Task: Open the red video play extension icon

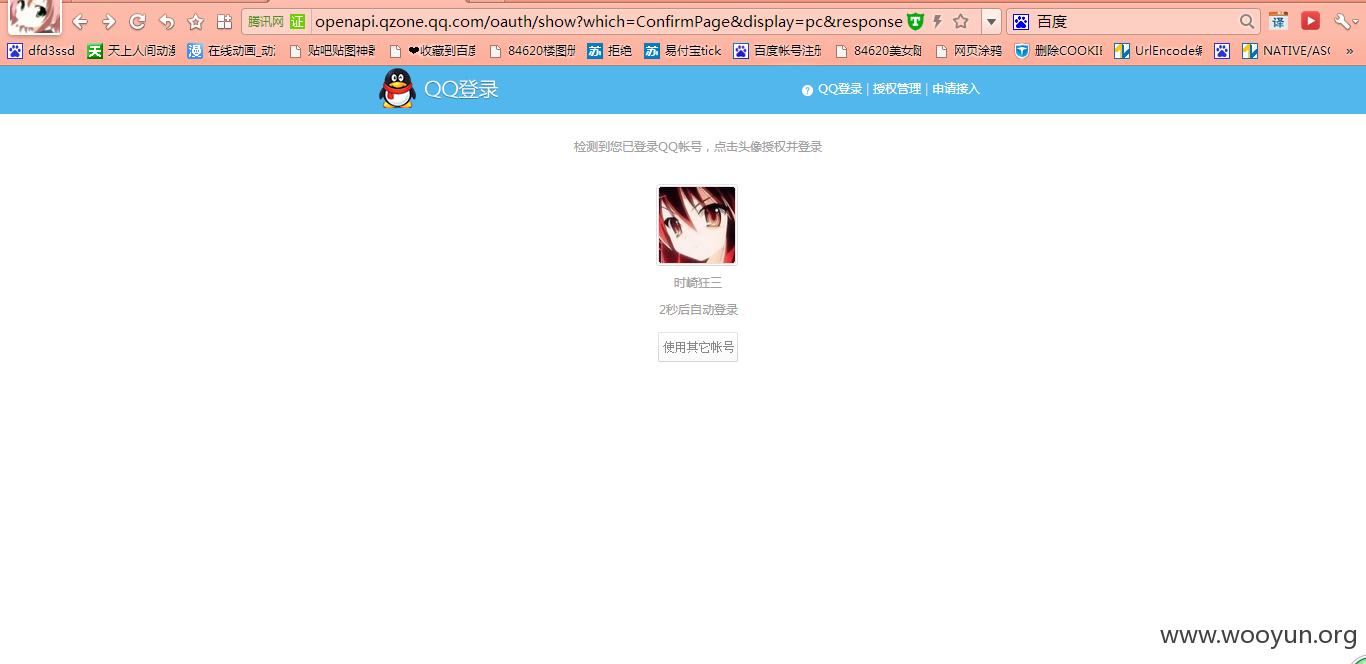Action: point(1310,21)
